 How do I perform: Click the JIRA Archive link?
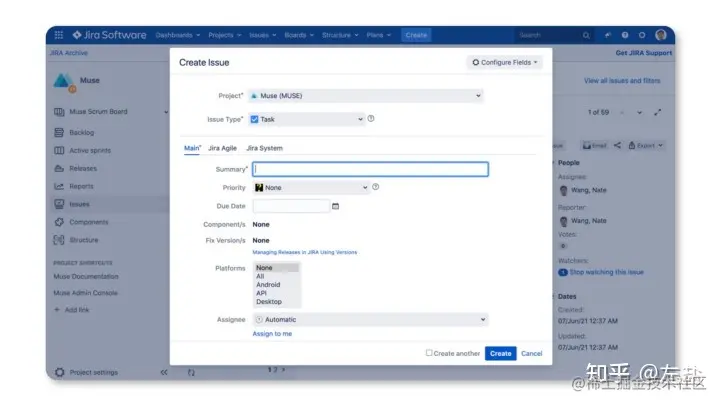point(69,53)
